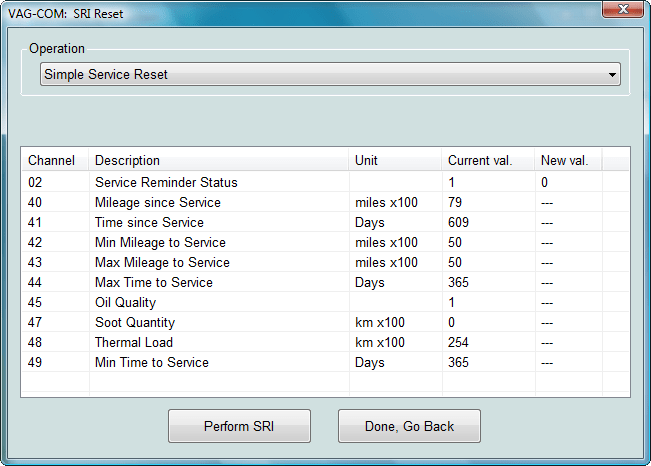Select the Min Time to Service row
The height and width of the screenshot is (466, 651).
[x=325, y=362]
